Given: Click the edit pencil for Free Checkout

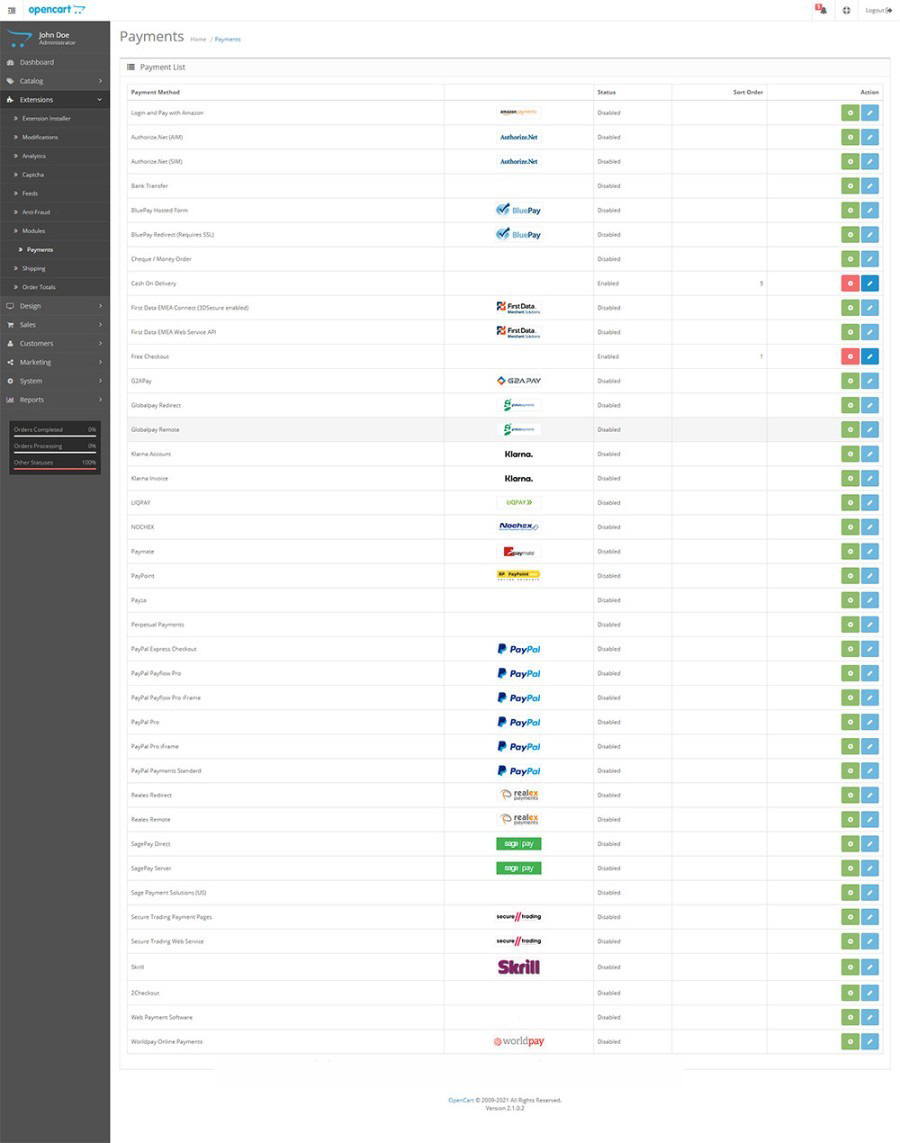Looking at the screenshot, I should (870, 356).
